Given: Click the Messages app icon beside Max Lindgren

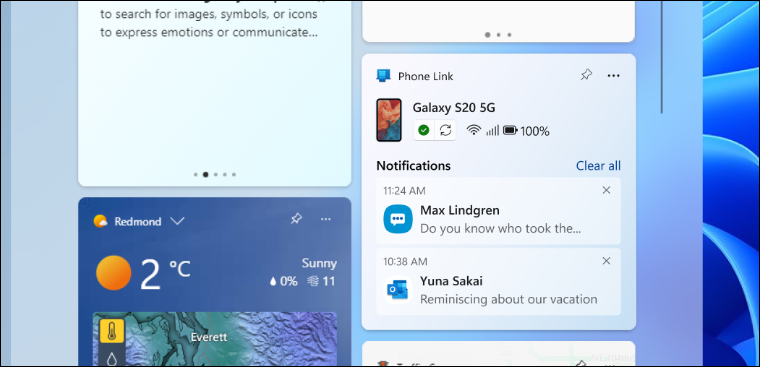Looking at the screenshot, I should (398, 219).
